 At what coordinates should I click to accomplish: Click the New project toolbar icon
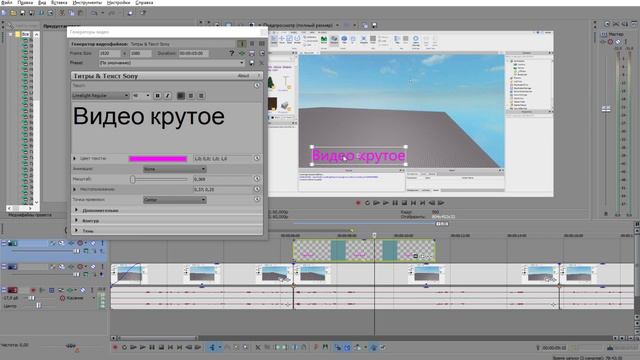[x=4, y=13]
